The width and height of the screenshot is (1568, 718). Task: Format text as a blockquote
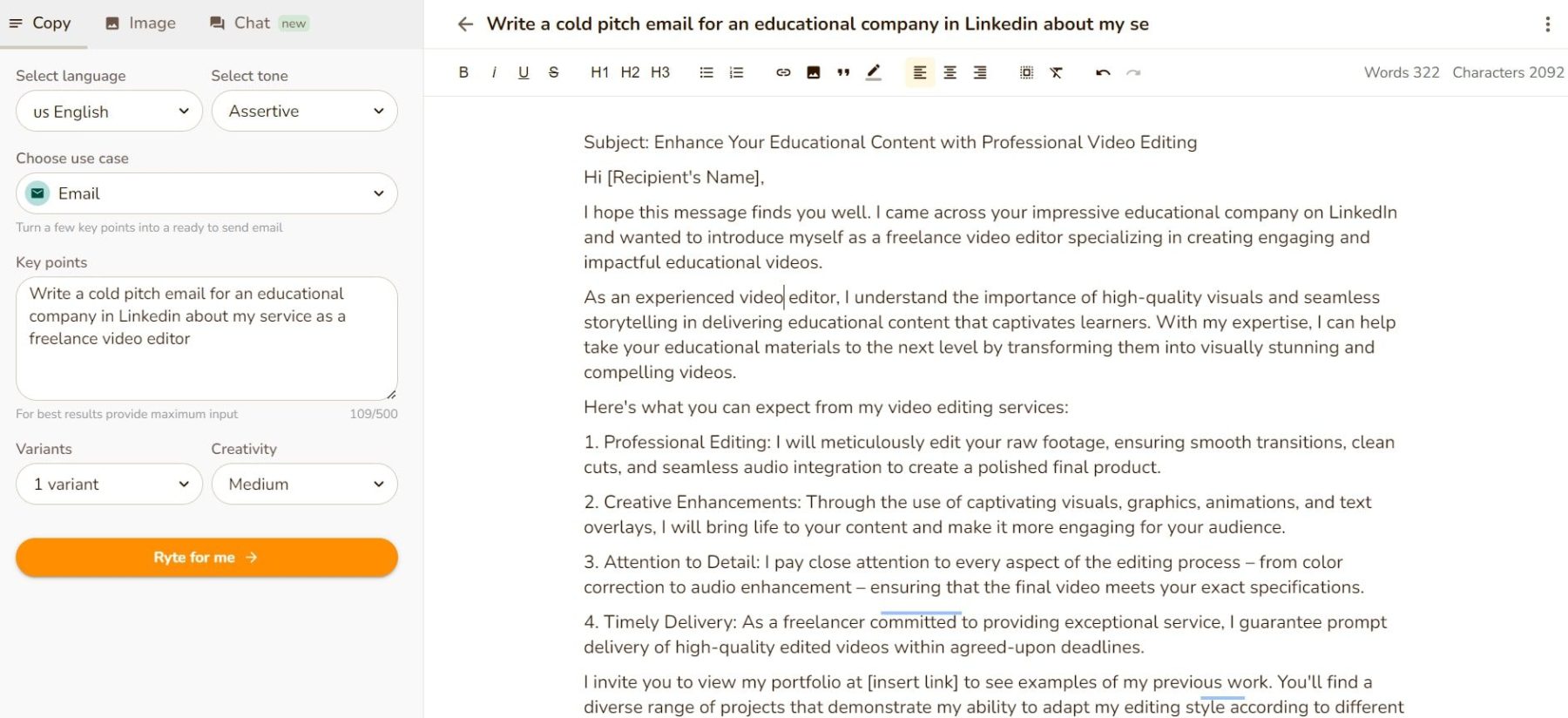pos(842,72)
